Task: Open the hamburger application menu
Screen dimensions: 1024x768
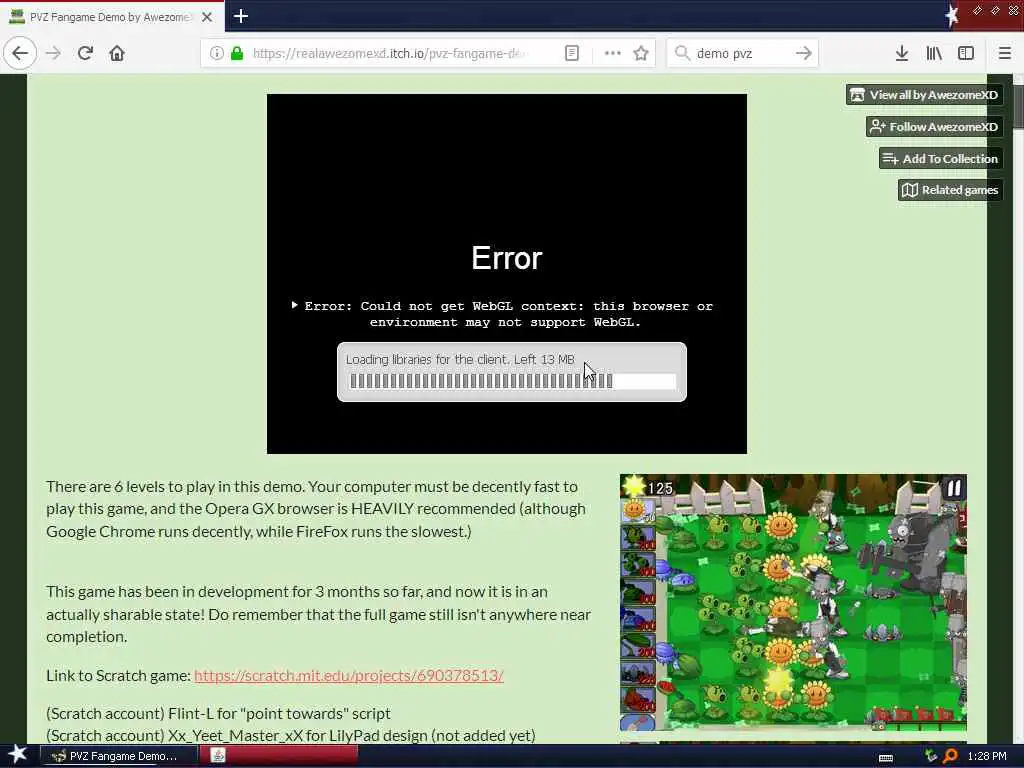Action: click(x=1005, y=53)
